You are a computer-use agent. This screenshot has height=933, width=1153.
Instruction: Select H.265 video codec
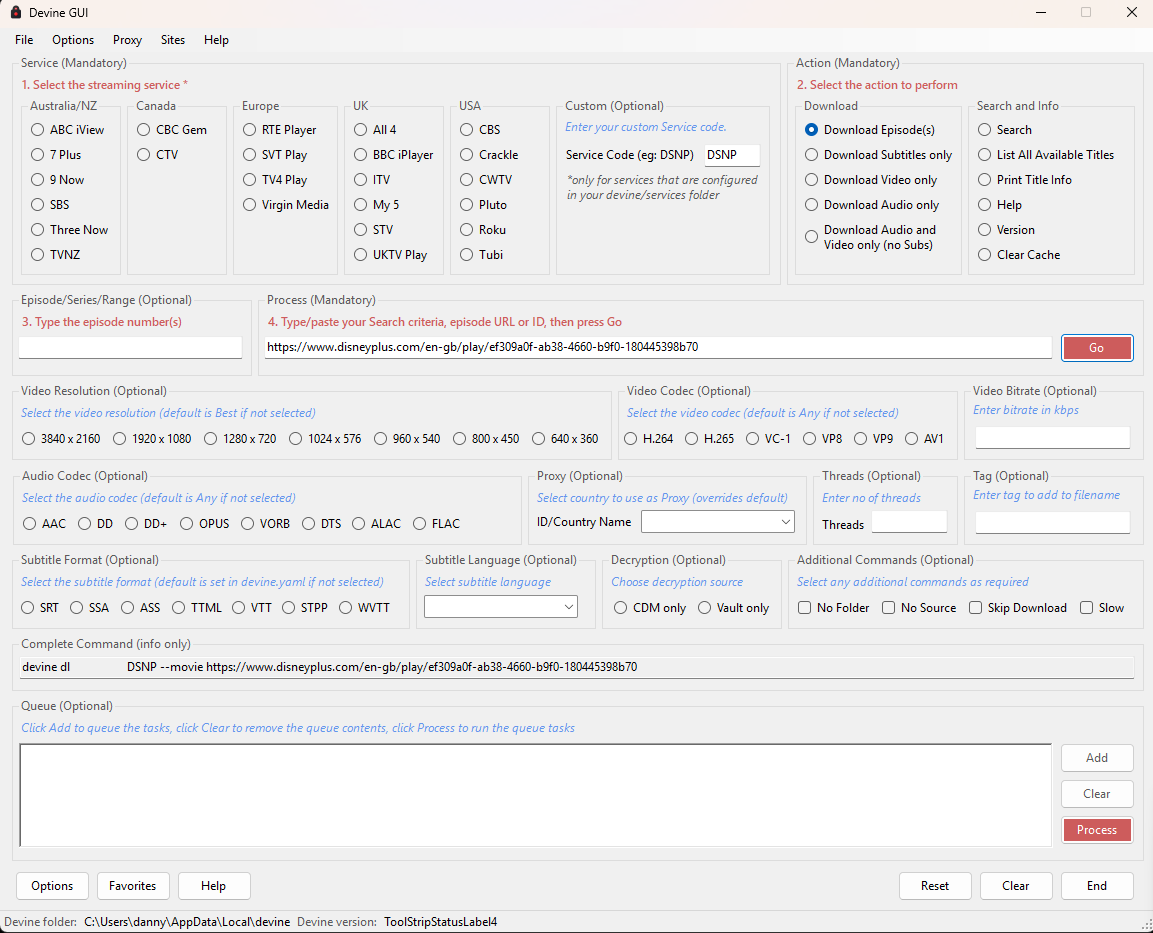pos(710,438)
